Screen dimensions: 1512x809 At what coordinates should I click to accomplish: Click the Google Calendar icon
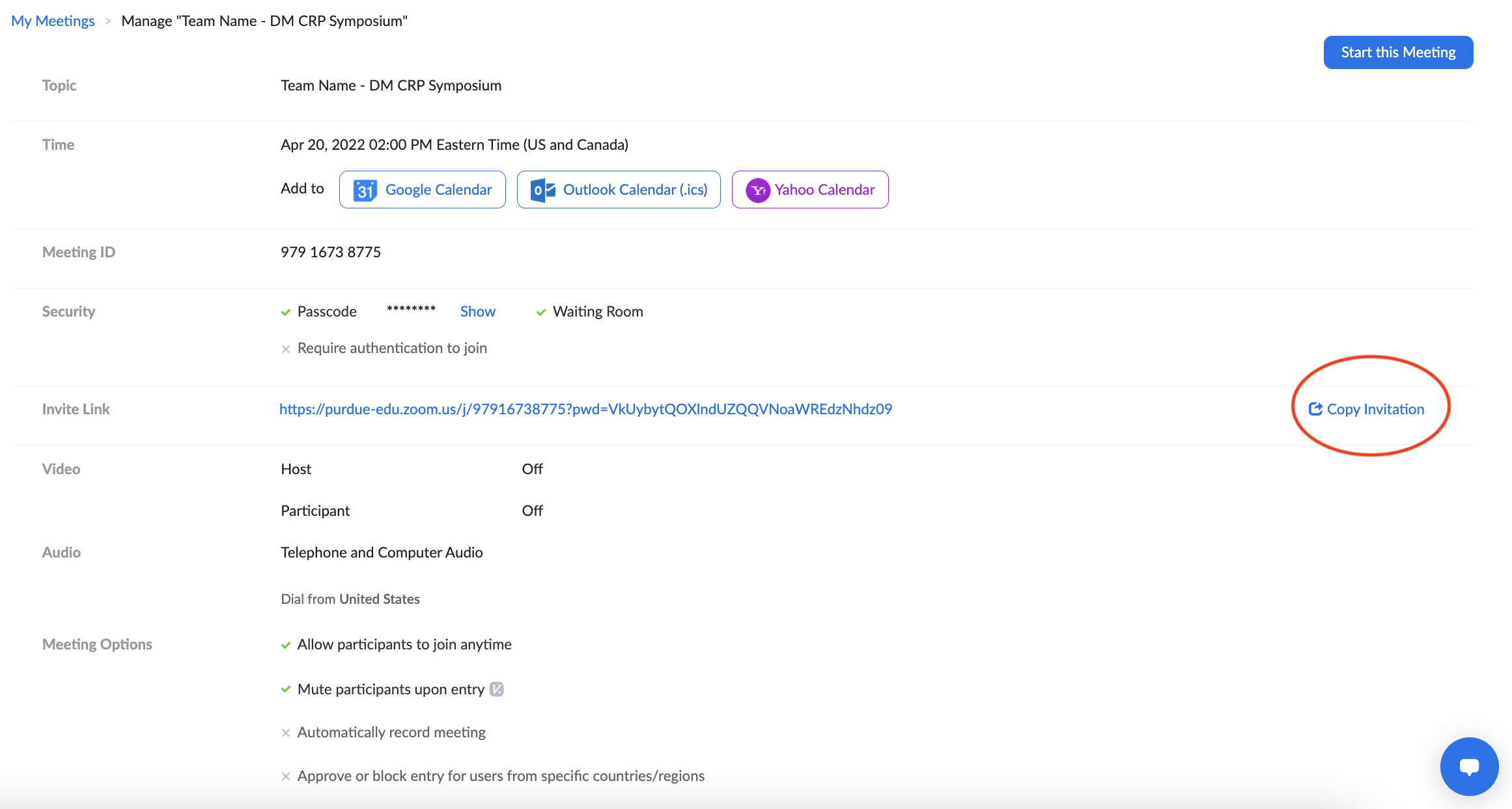click(365, 190)
